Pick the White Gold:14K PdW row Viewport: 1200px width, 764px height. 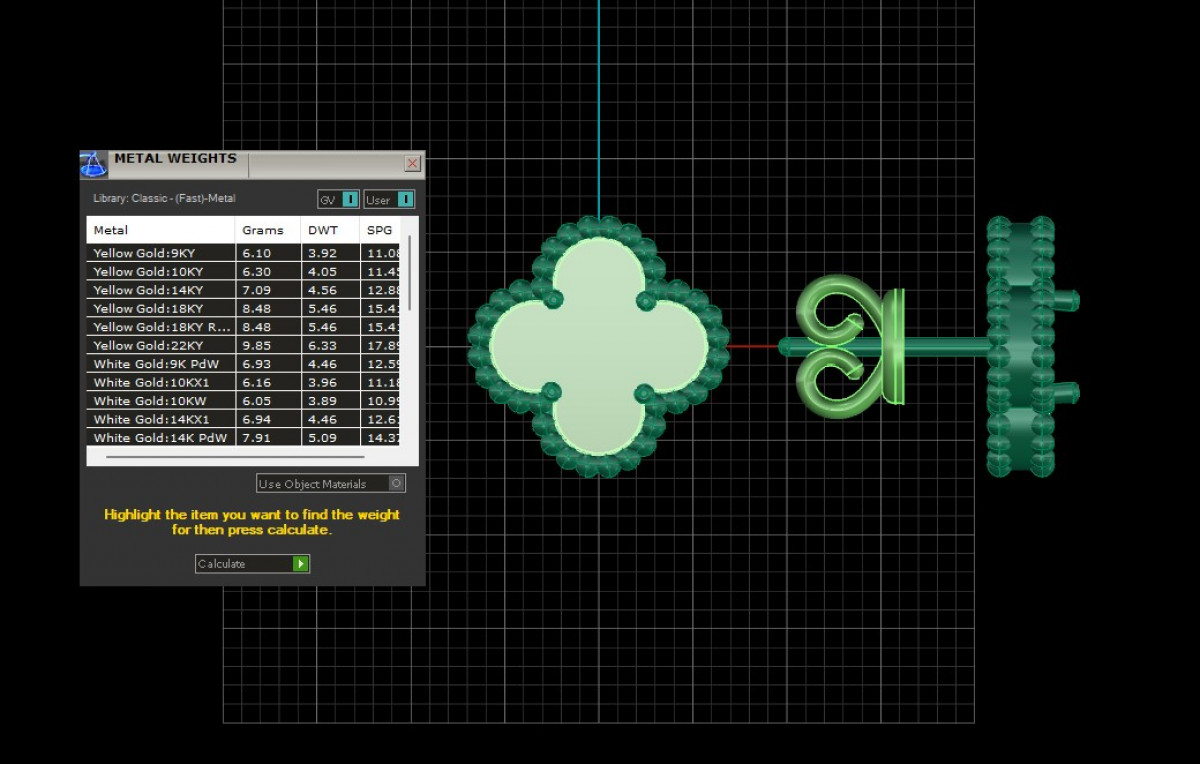click(160, 438)
